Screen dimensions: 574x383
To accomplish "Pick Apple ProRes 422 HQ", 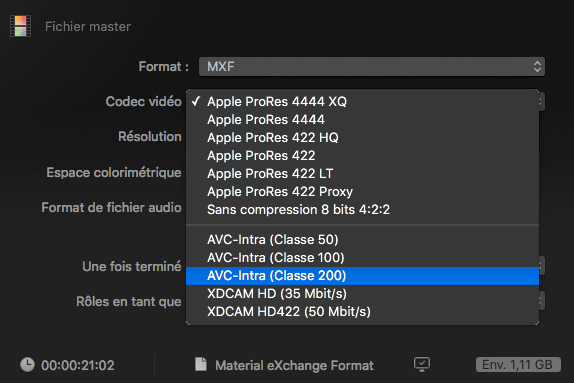I will click(362, 137).
